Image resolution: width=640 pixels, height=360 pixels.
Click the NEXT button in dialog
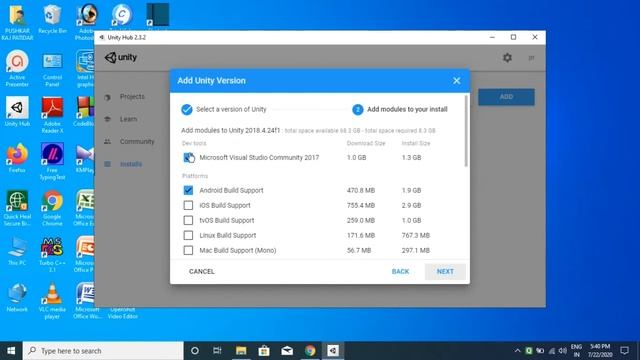pyautogui.click(x=445, y=271)
